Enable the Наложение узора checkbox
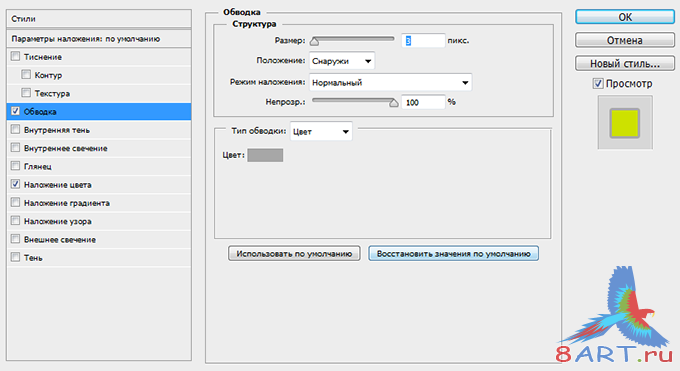The image size is (680, 371). [x=15, y=220]
